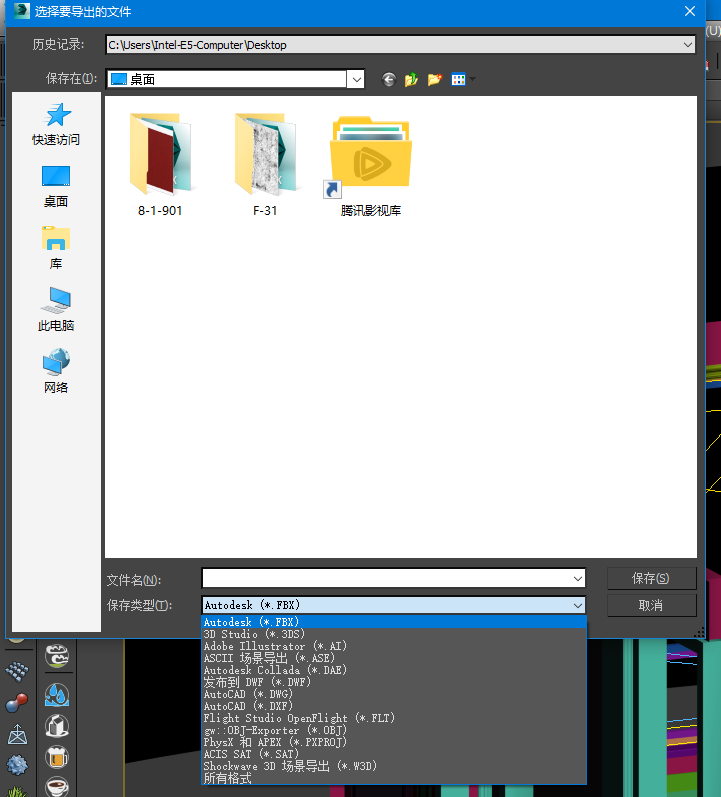The image size is (721, 797).
Task: Select the F-31 folder
Action: point(265,165)
